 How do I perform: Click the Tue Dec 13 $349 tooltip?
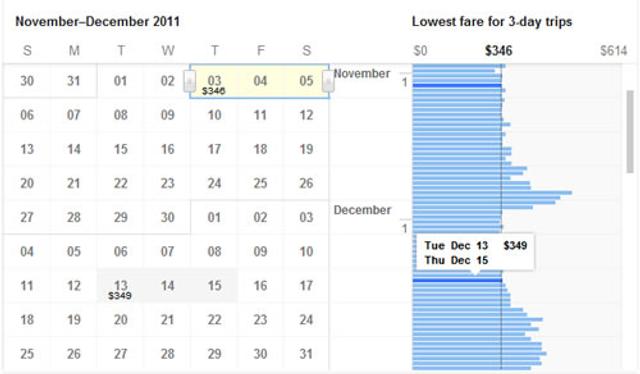click(475, 252)
